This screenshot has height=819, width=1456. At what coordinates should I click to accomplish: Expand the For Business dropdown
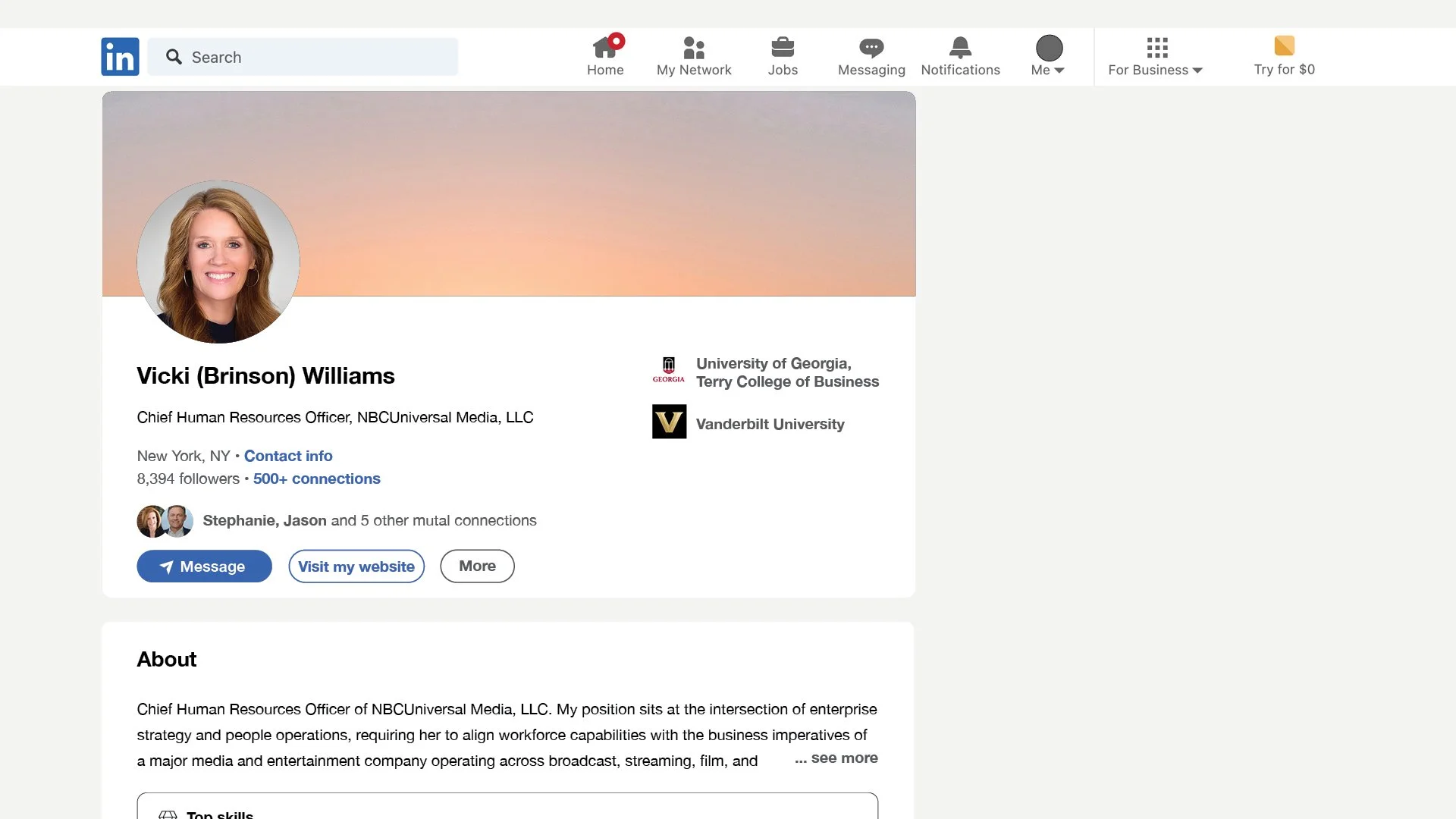(x=1155, y=70)
